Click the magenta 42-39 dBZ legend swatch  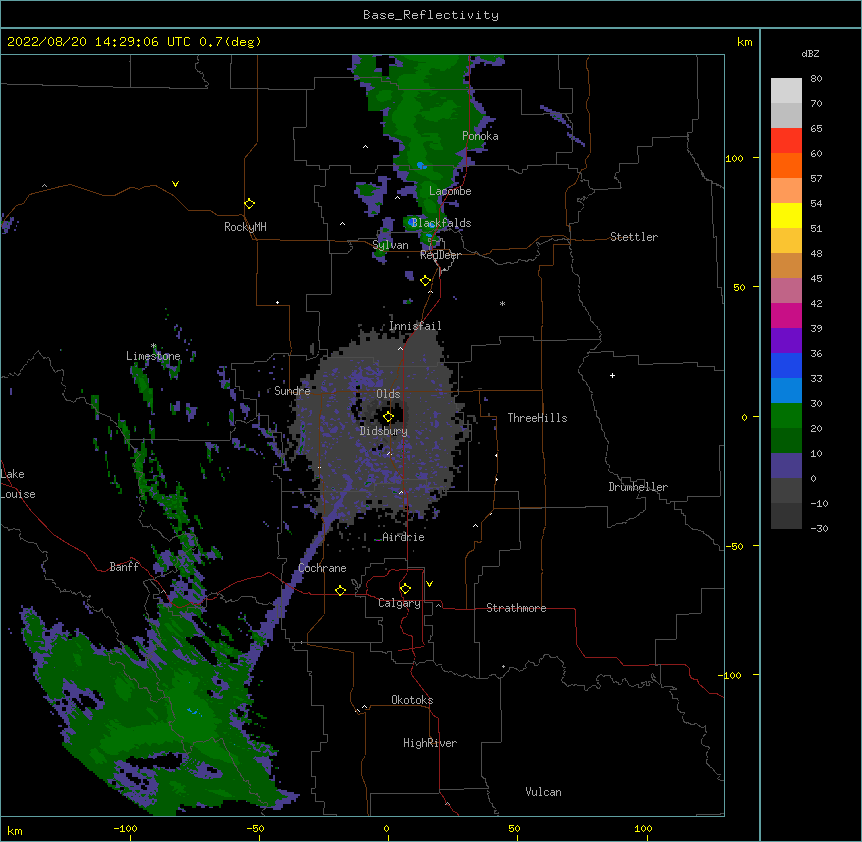tap(786, 315)
